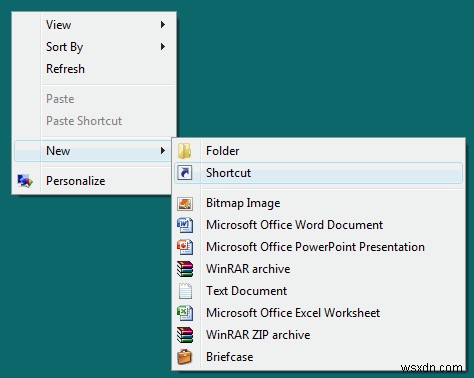
Task: Create a new WinRAR archive
Action: (319, 269)
